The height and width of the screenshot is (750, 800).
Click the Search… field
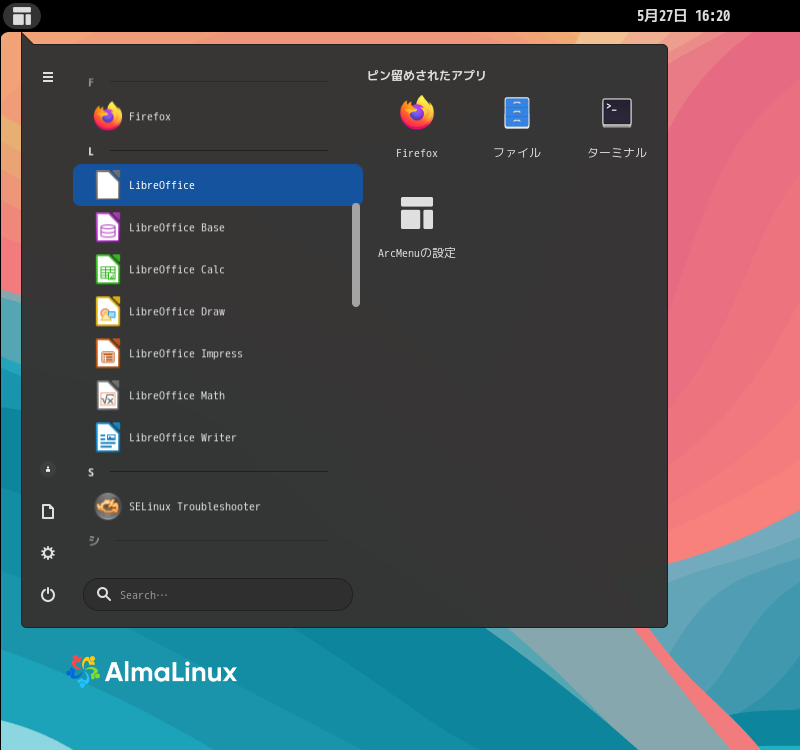218,595
